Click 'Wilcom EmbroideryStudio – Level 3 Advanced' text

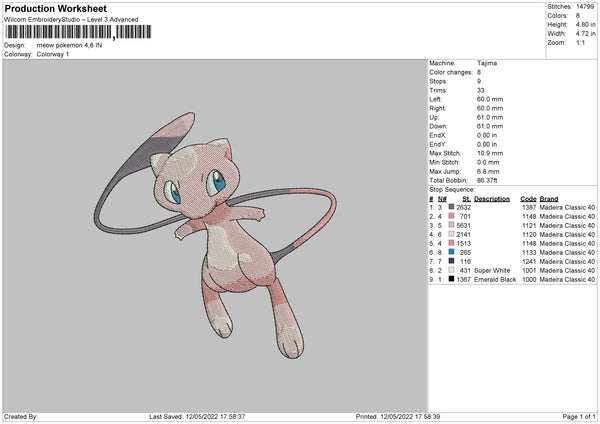(x=71, y=20)
